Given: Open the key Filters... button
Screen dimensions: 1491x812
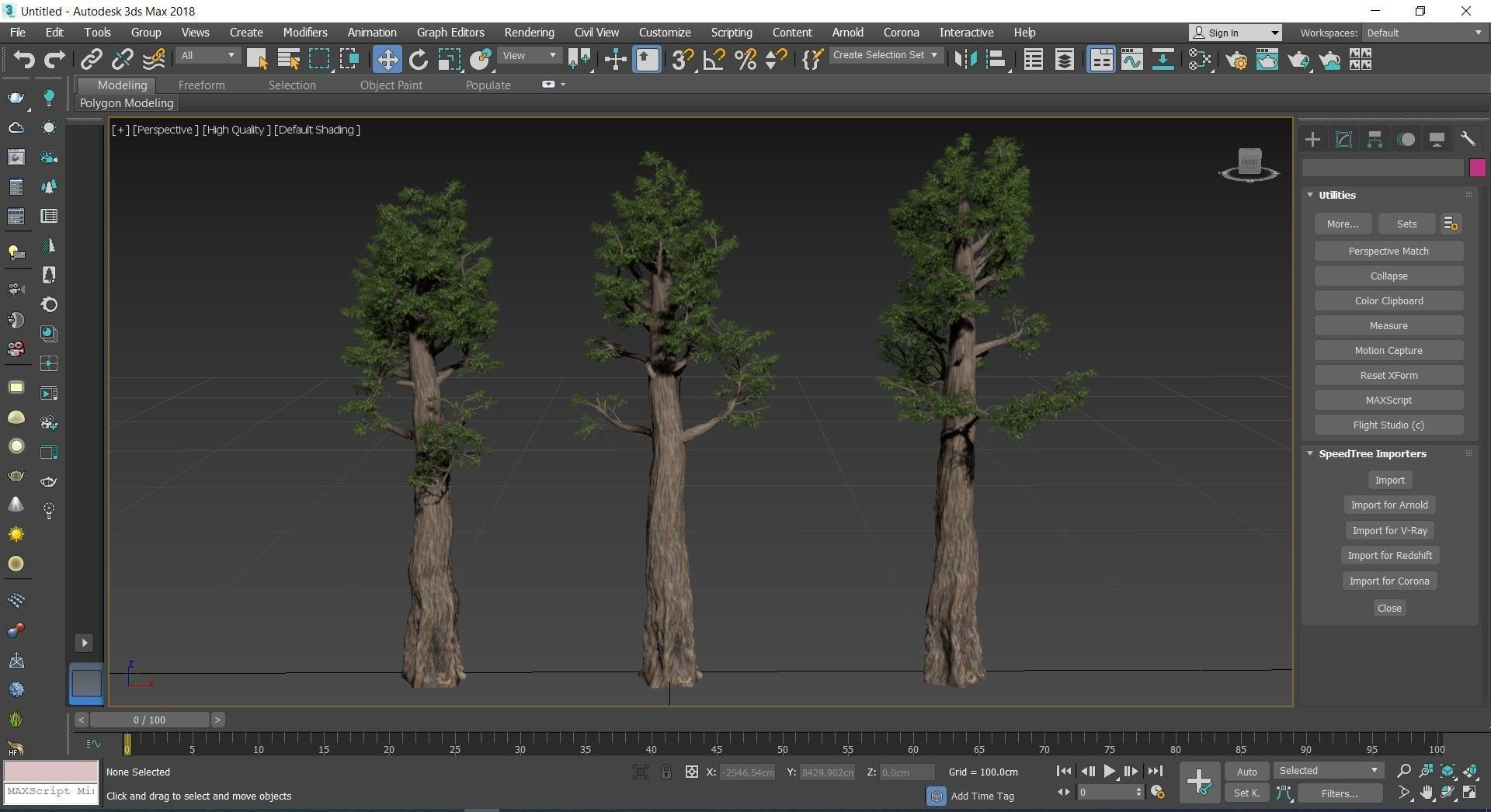Looking at the screenshot, I should pyautogui.click(x=1339, y=793).
